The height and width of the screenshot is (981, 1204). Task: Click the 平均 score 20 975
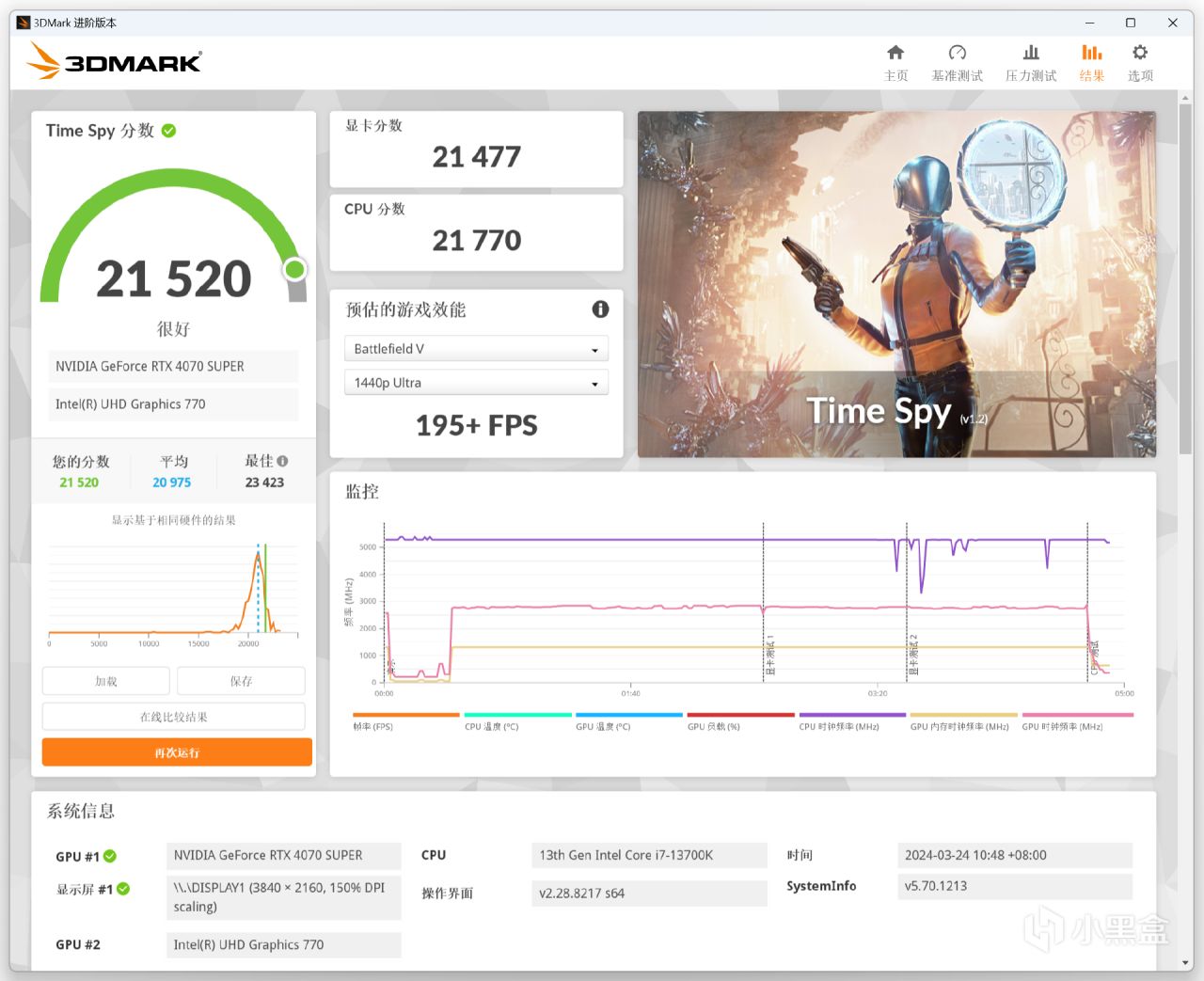point(171,483)
